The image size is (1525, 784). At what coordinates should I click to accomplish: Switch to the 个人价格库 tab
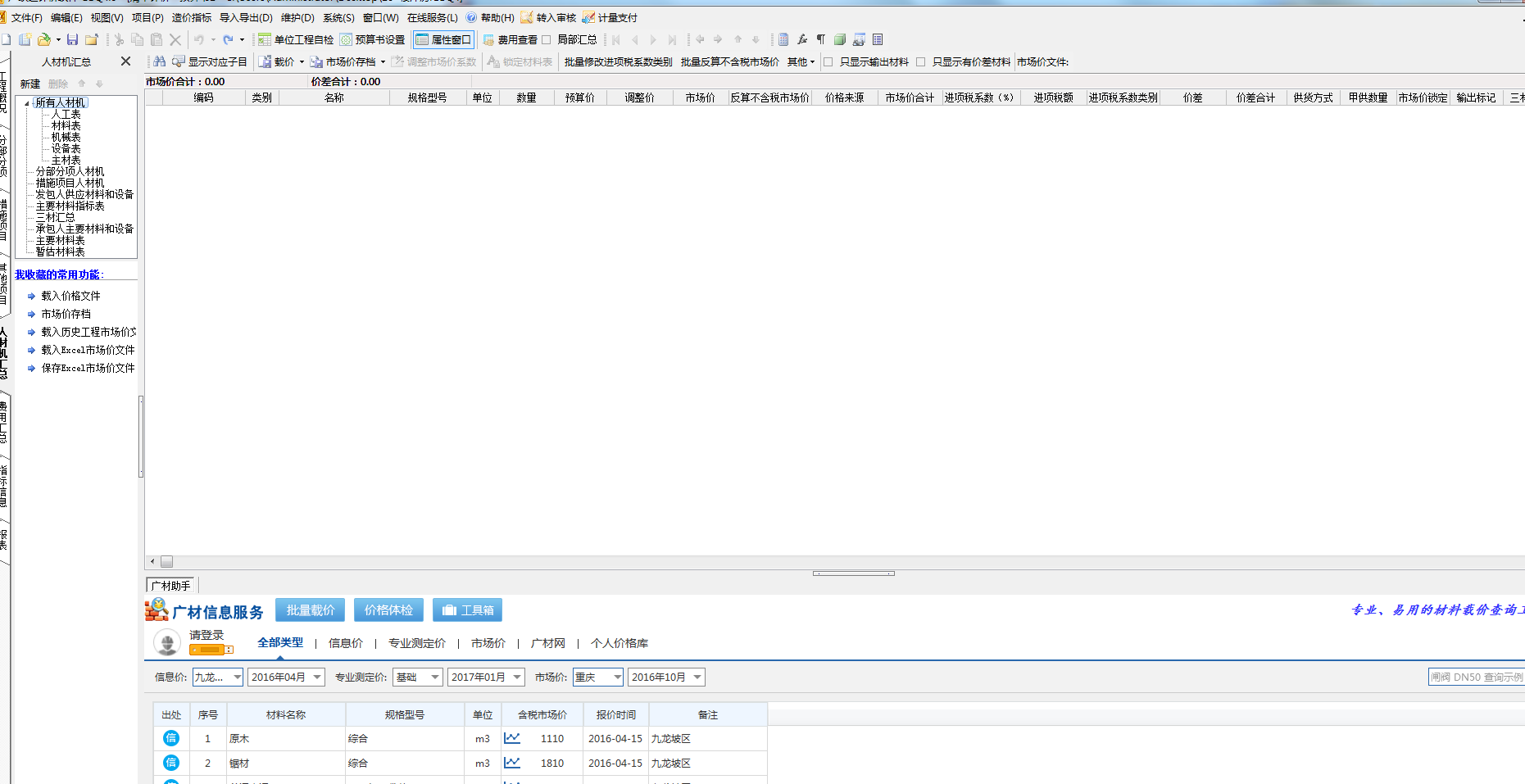[x=620, y=643]
